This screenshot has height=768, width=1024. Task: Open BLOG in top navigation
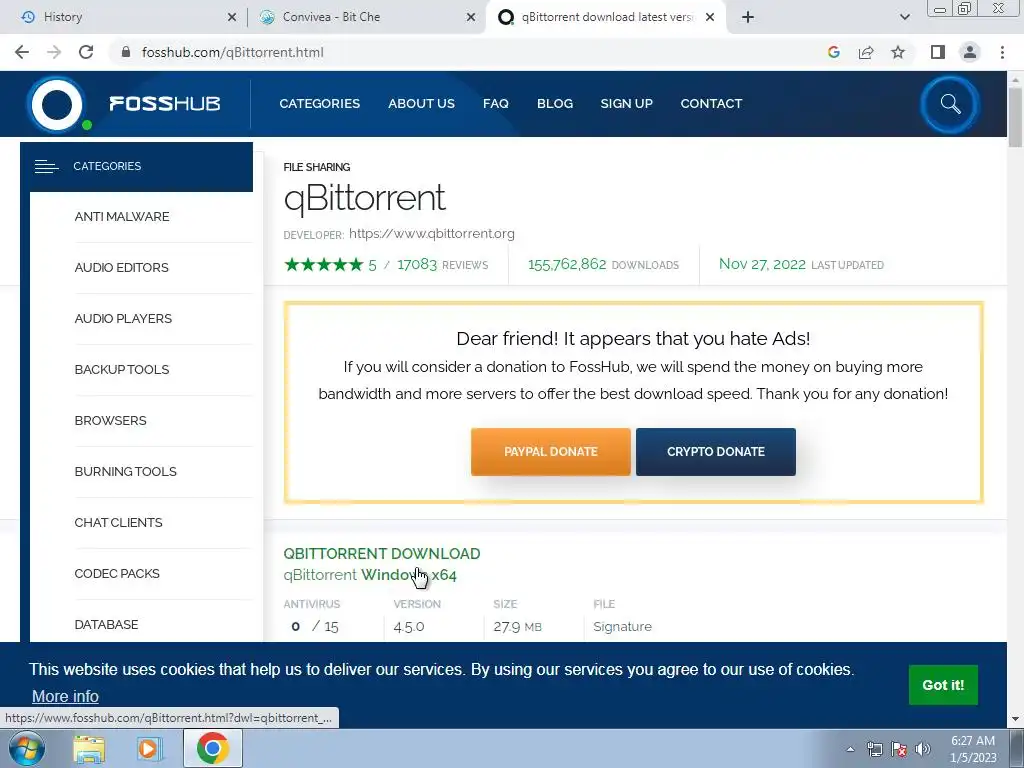pos(555,103)
